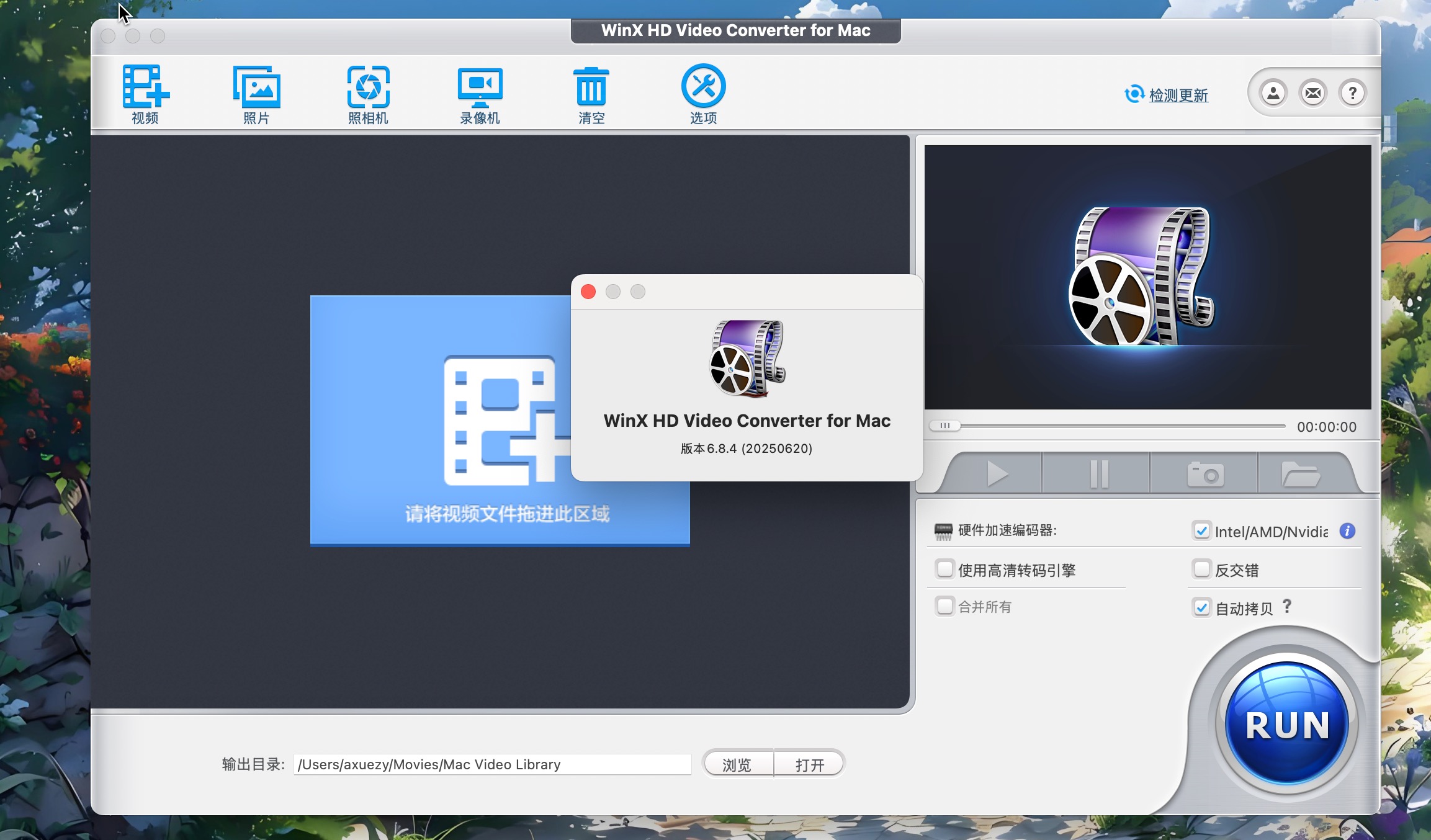The image size is (1431, 840).
Task: Click version text 版本6.8.4 (20250620)
Action: tap(747, 448)
